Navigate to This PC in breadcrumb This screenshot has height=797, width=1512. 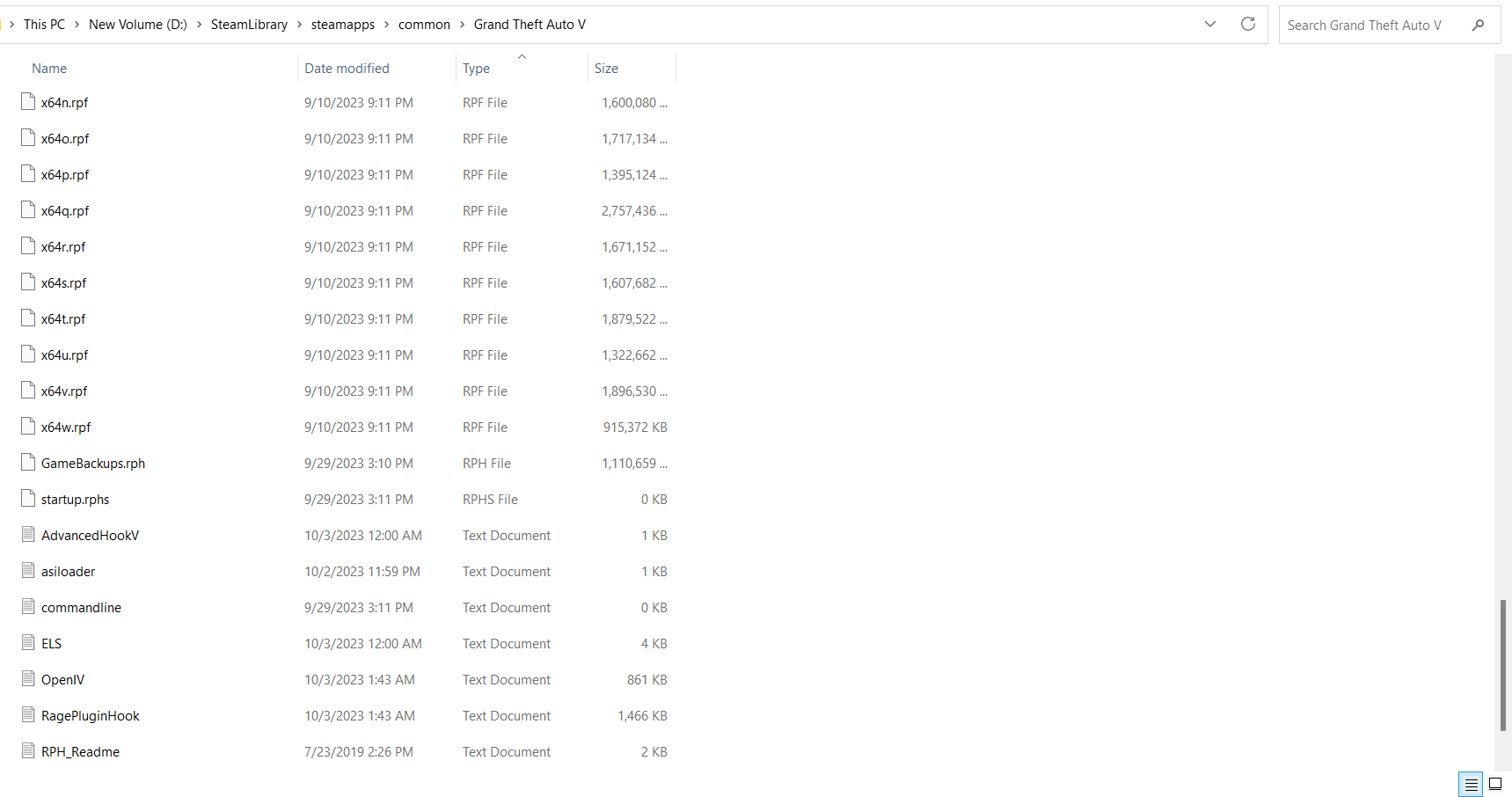pos(44,25)
